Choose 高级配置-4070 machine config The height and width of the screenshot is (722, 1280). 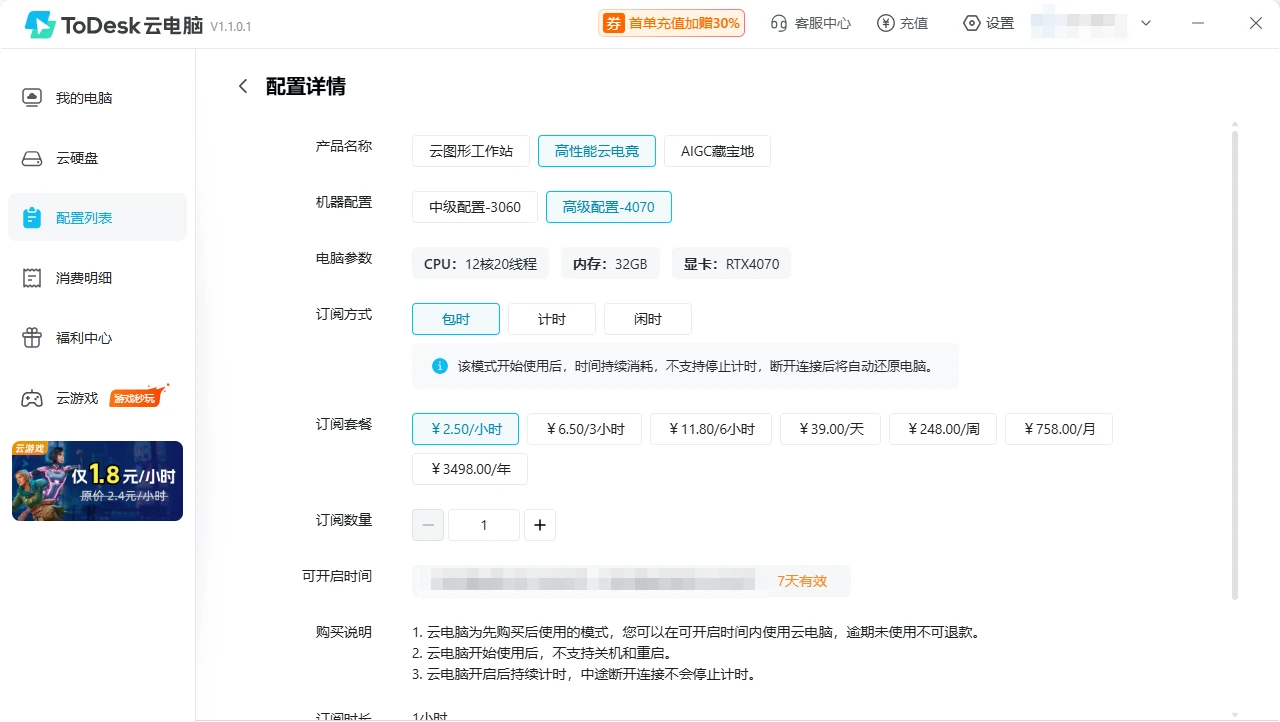click(608, 207)
